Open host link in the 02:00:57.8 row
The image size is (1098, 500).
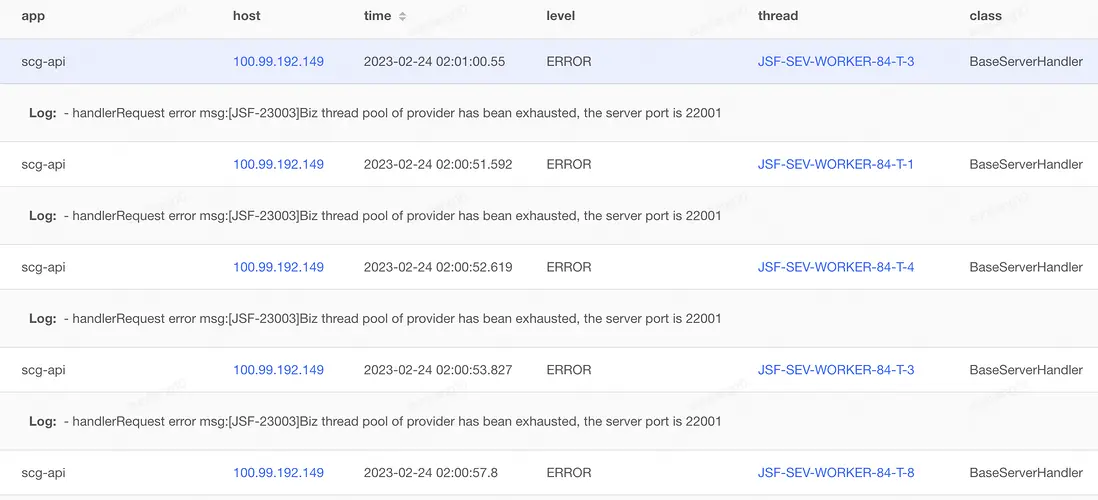278,473
